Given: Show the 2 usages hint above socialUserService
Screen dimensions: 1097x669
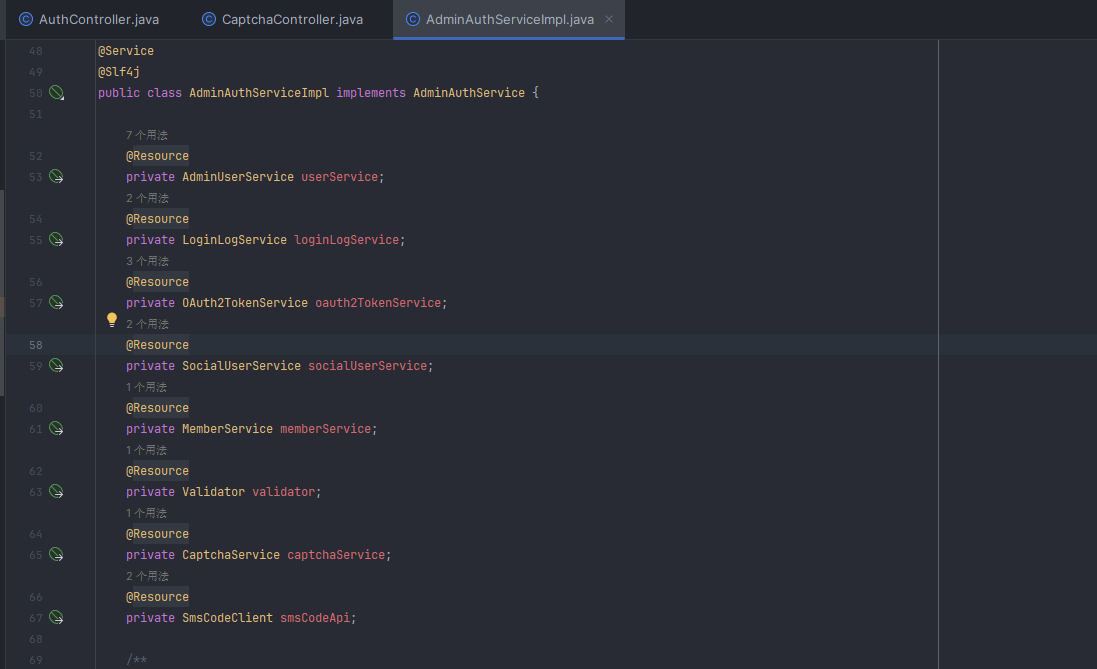Looking at the screenshot, I should (147, 324).
